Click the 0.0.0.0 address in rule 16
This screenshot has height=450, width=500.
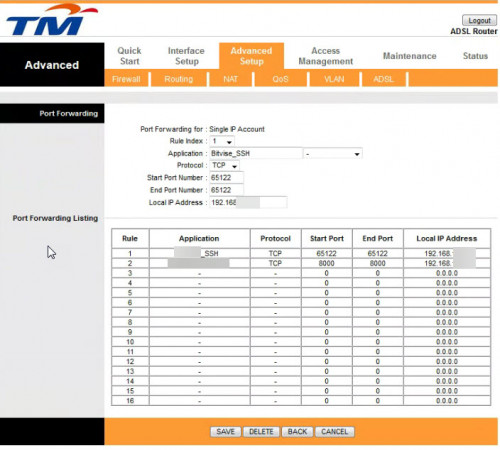click(447, 401)
